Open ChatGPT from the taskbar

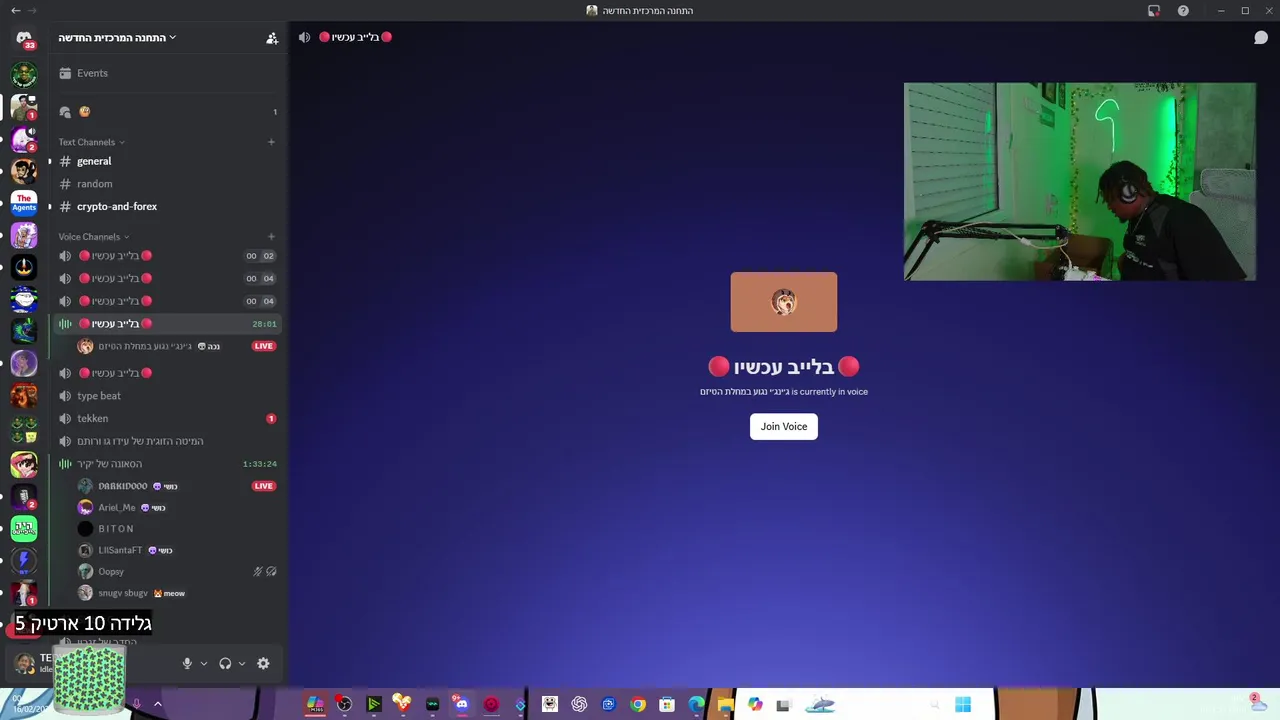click(579, 704)
